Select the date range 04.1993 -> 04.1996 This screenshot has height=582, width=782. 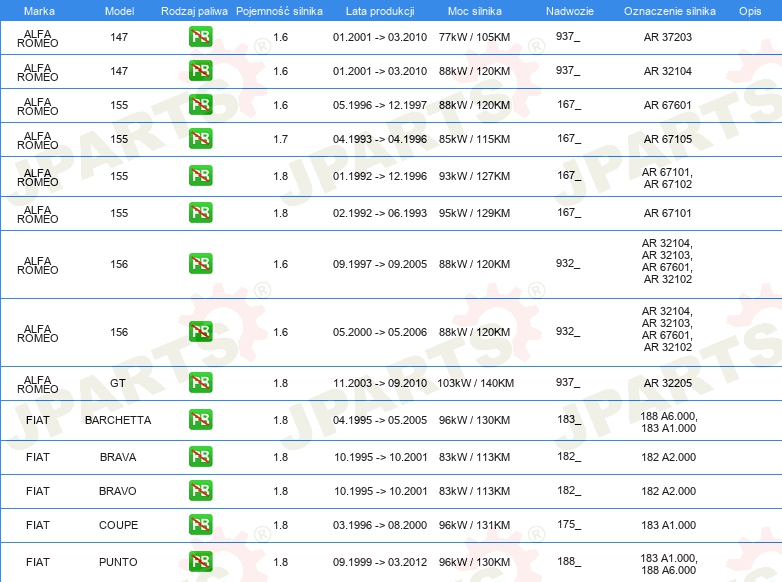pos(380,139)
